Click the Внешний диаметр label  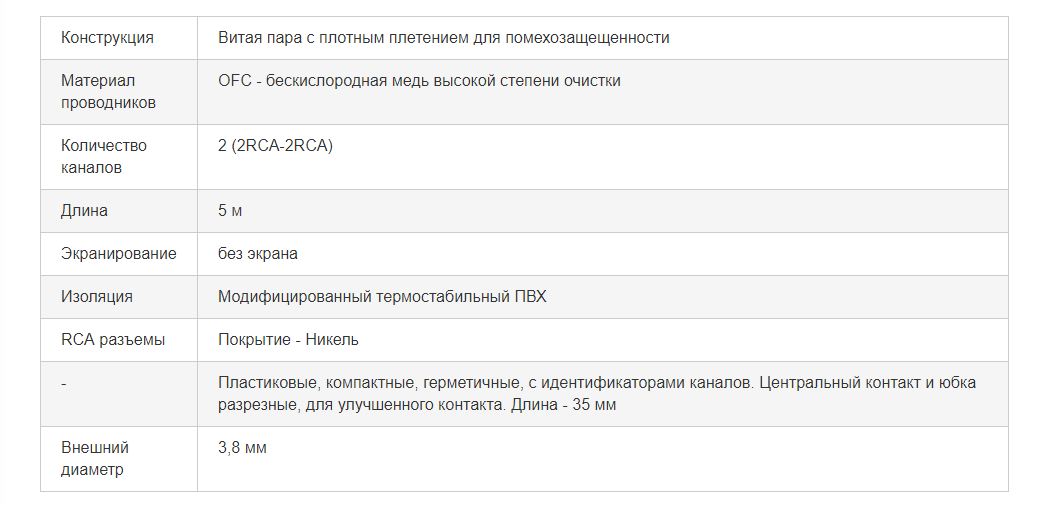pyautogui.click(x=94, y=459)
